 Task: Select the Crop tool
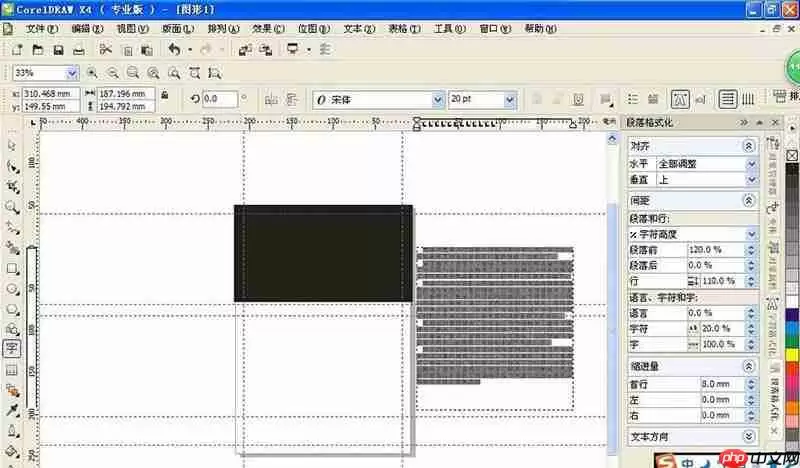coord(13,187)
